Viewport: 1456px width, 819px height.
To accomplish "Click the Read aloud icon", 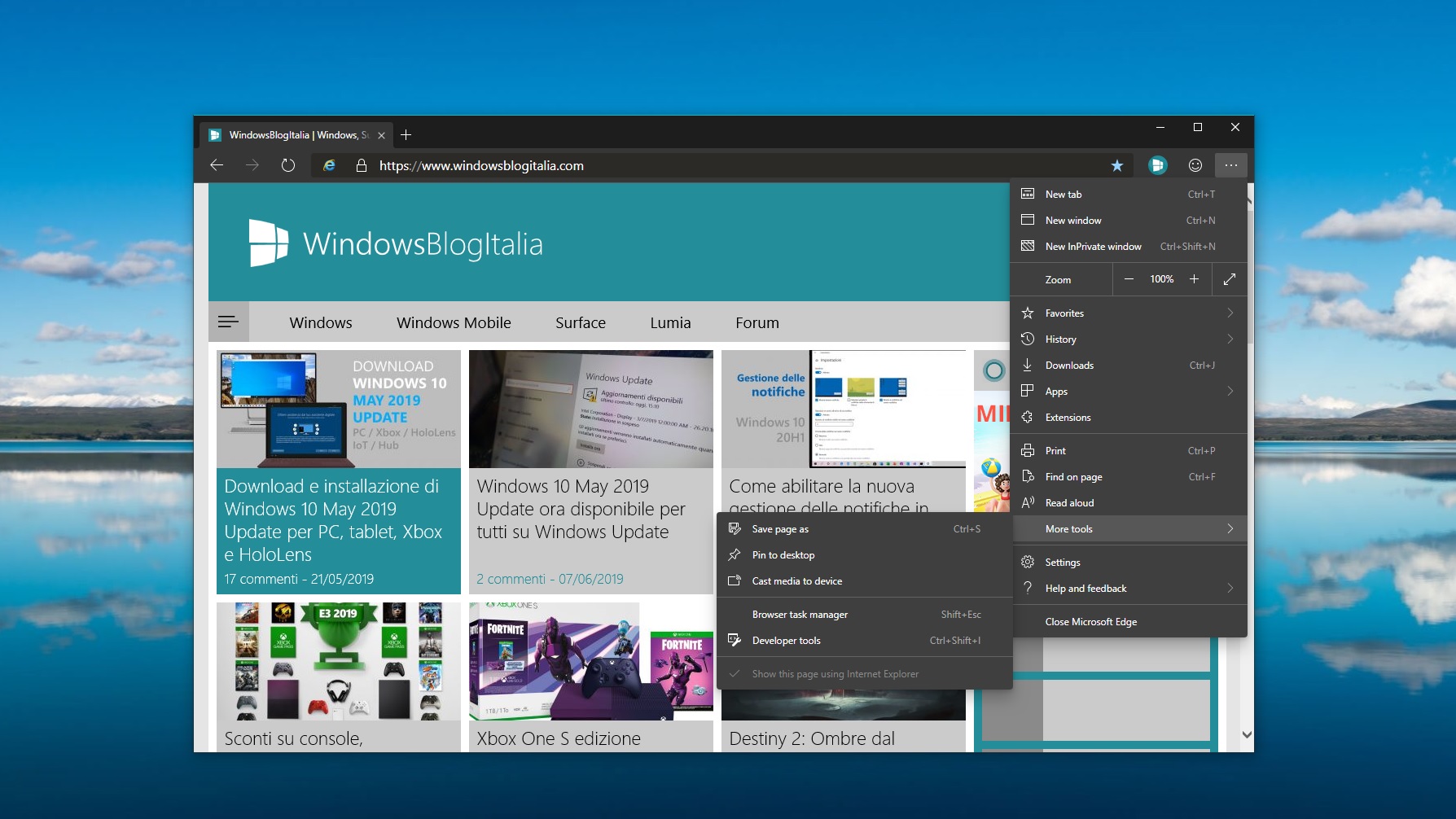I will pos(1028,502).
